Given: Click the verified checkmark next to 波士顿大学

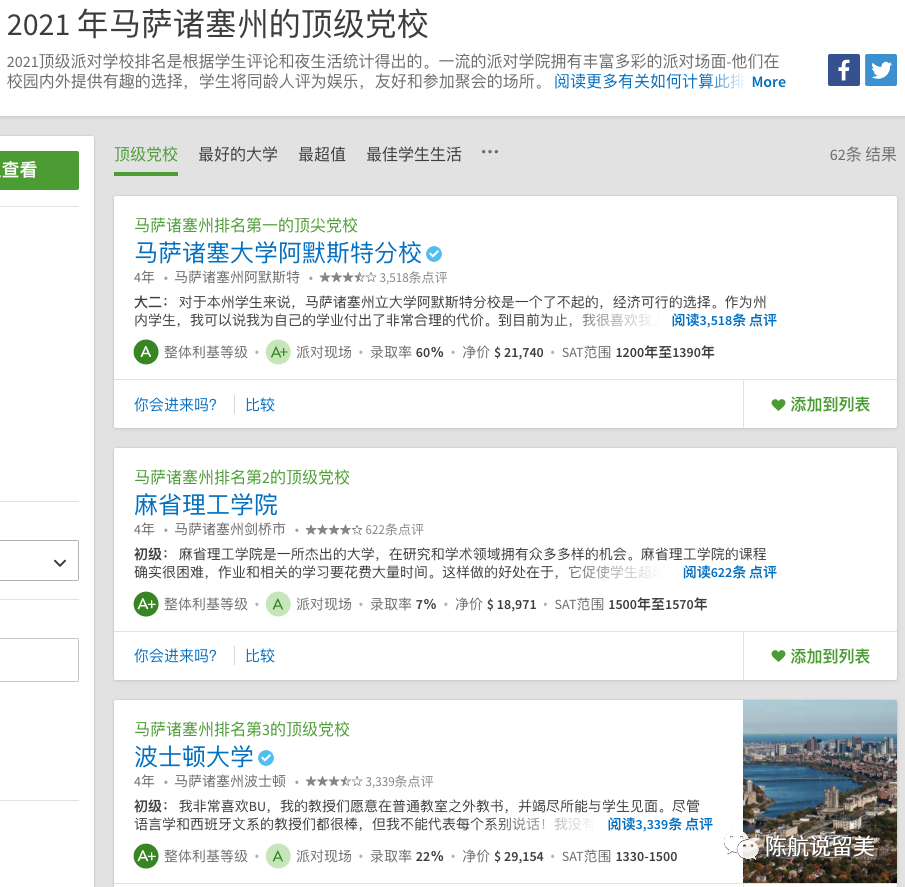Looking at the screenshot, I should coord(266,757).
